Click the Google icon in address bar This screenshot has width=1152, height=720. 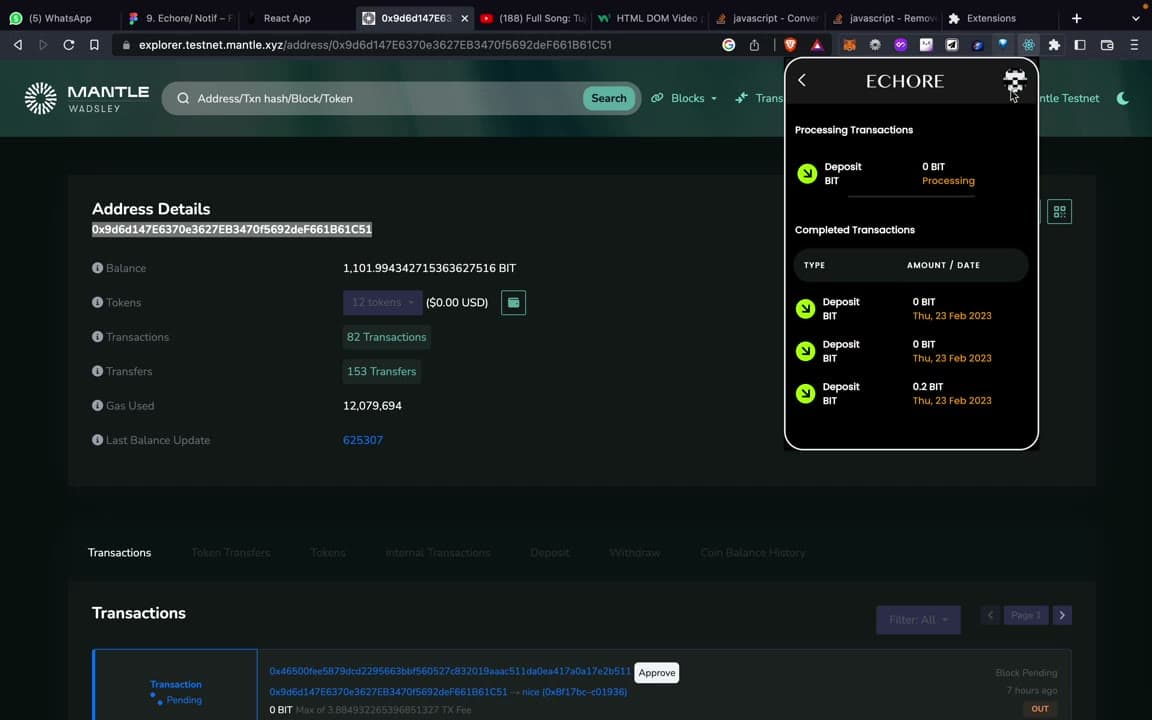tap(729, 45)
